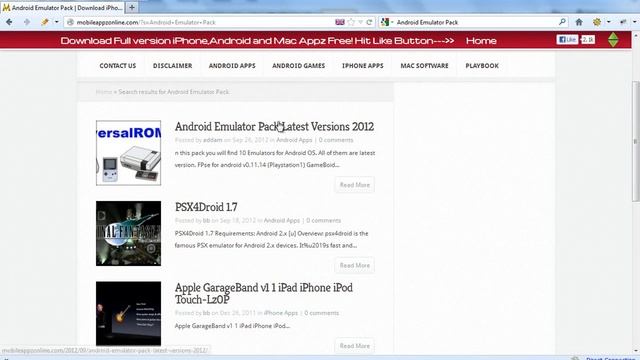
Task: Click 0 comments on PSX4Droid post
Action: (x=324, y=220)
